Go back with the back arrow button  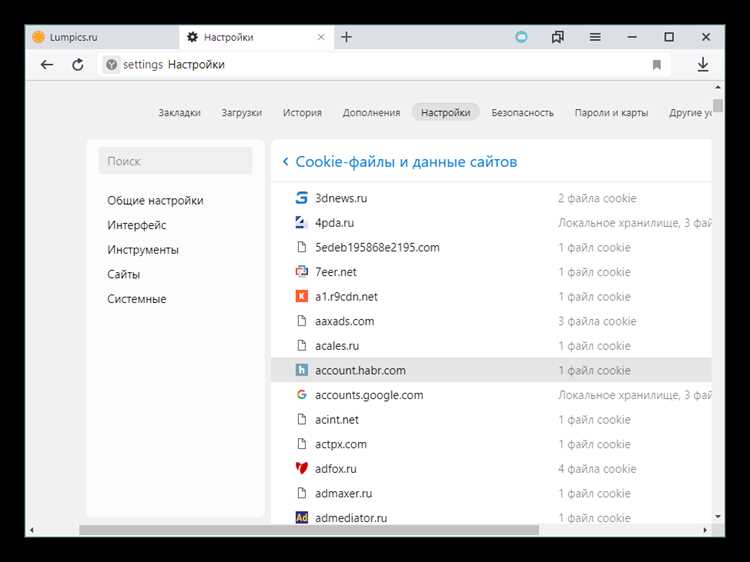(x=47, y=65)
